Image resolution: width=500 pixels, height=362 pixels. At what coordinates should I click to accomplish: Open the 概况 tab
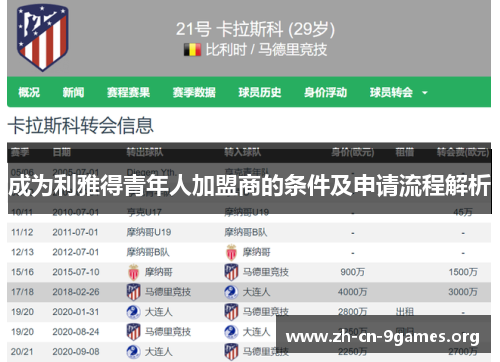(x=29, y=92)
